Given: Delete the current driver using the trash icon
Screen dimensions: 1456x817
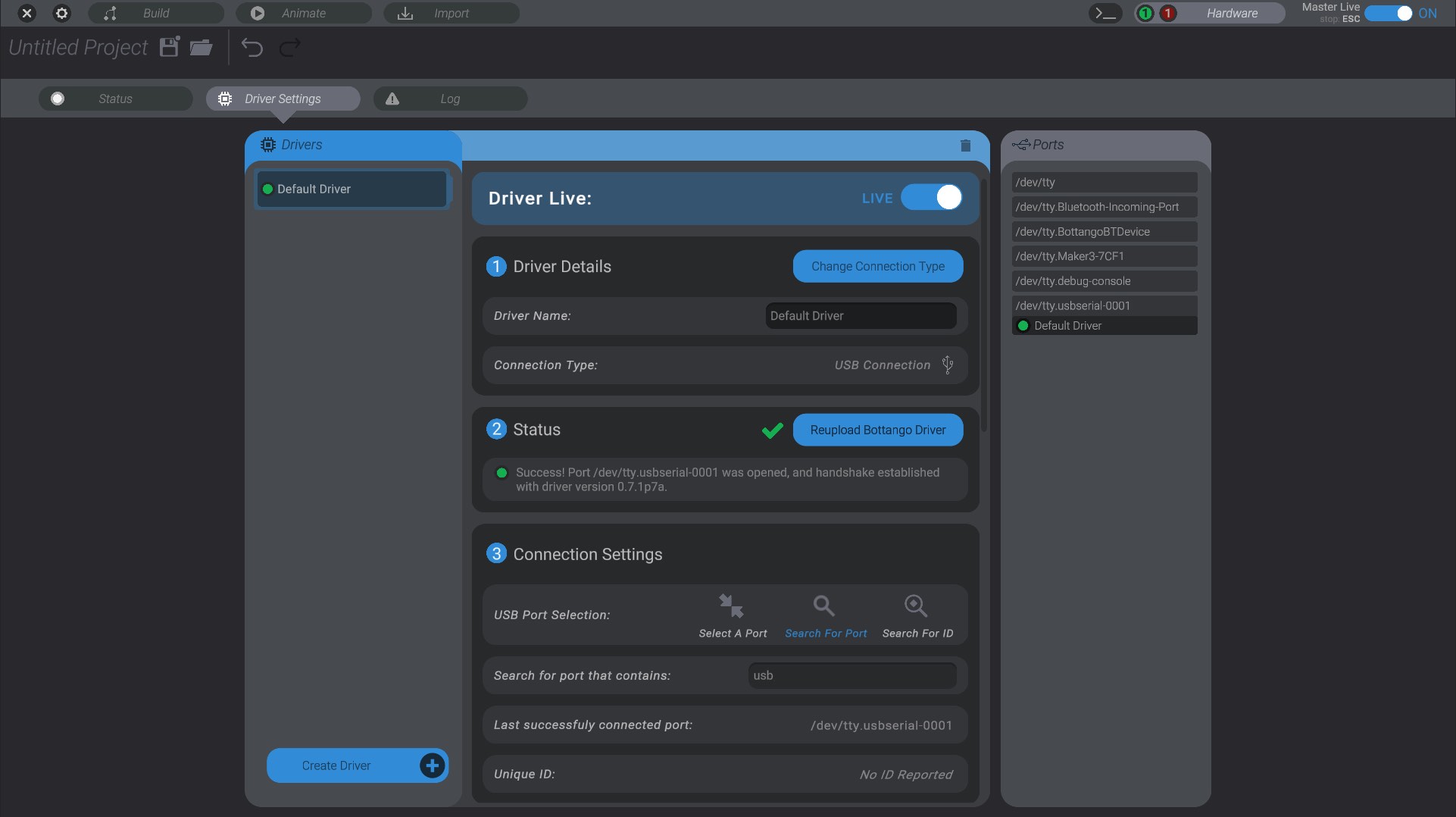Looking at the screenshot, I should [x=964, y=146].
